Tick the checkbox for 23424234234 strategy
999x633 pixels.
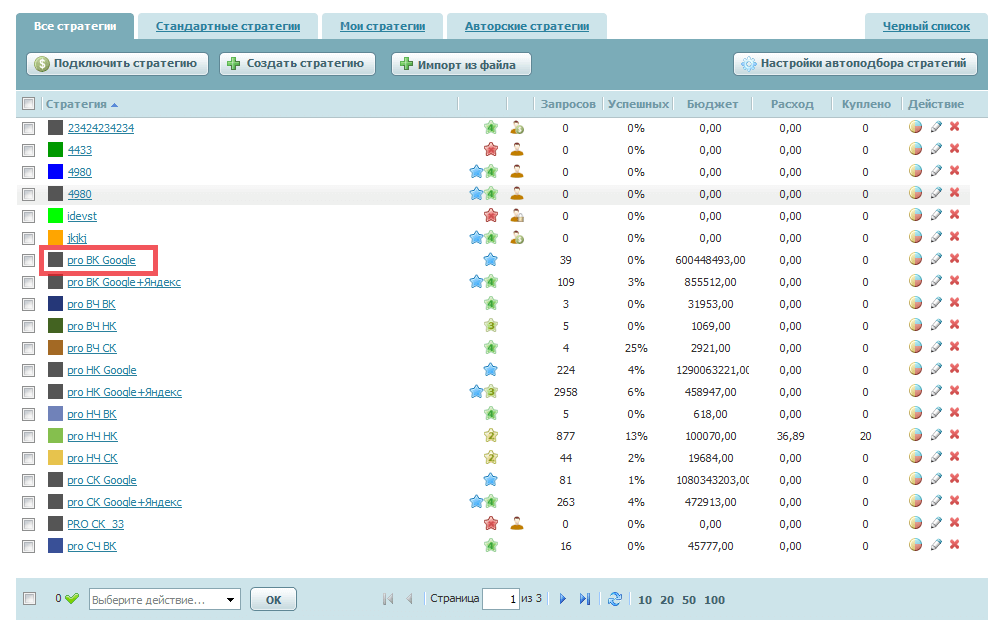click(29, 128)
